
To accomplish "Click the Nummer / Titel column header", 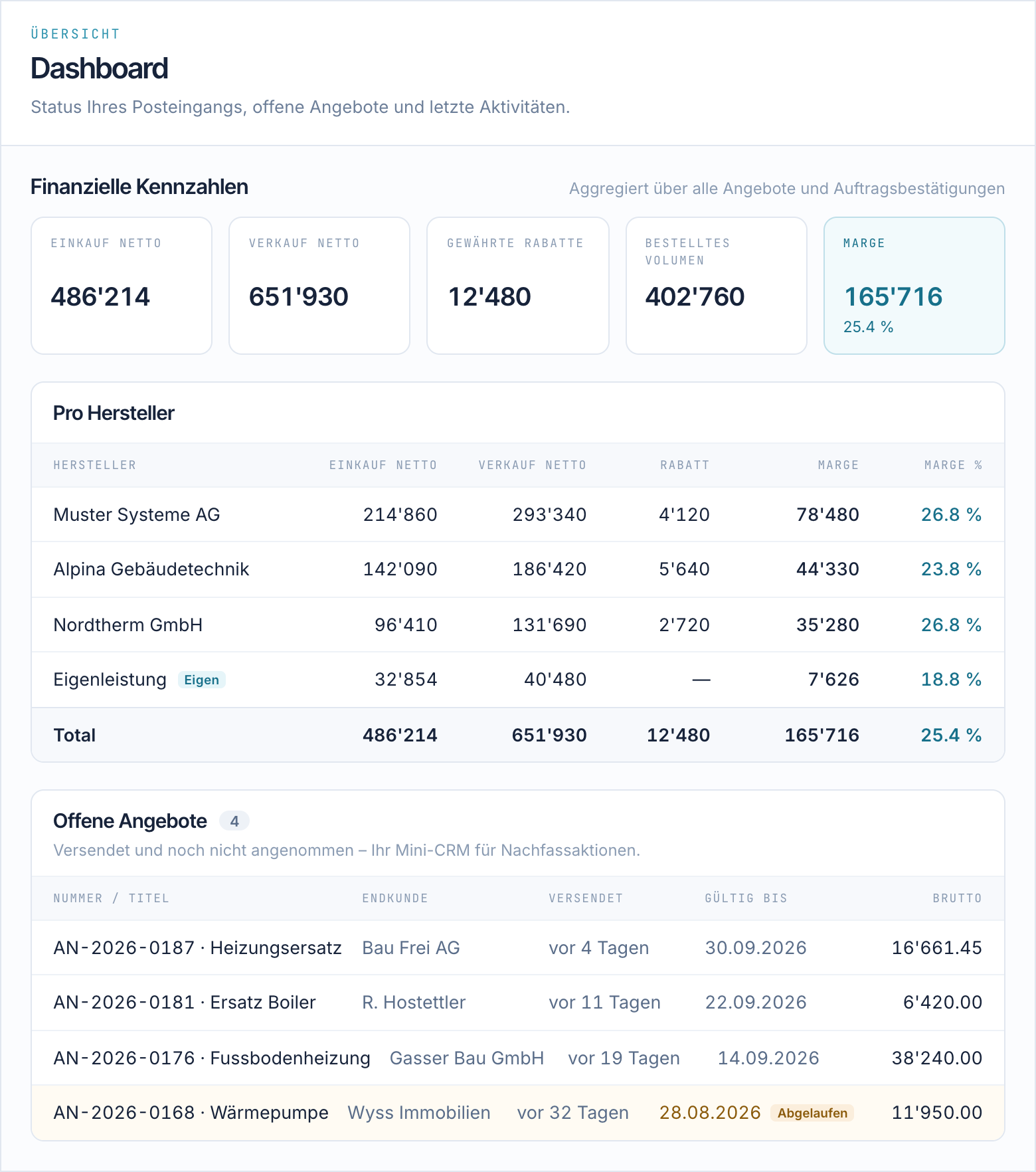I will (112, 898).
